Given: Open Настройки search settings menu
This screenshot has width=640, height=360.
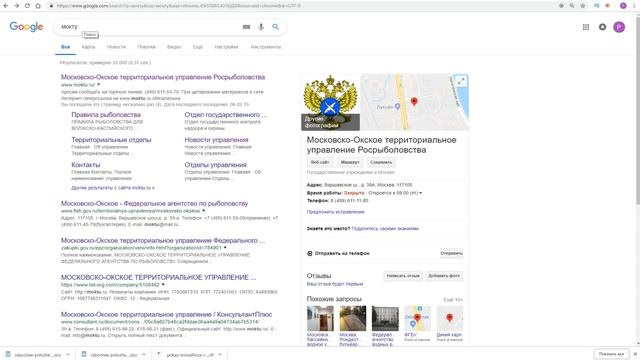Looking at the screenshot, I should (226, 47).
